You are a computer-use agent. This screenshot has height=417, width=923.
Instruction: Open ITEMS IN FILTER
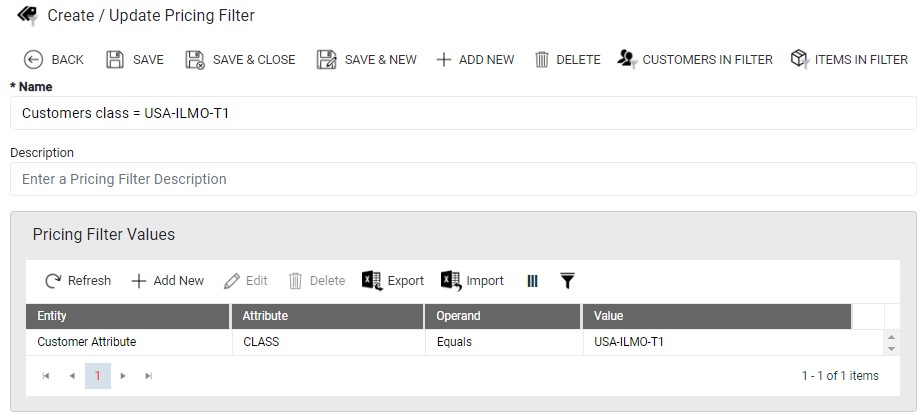click(x=849, y=59)
